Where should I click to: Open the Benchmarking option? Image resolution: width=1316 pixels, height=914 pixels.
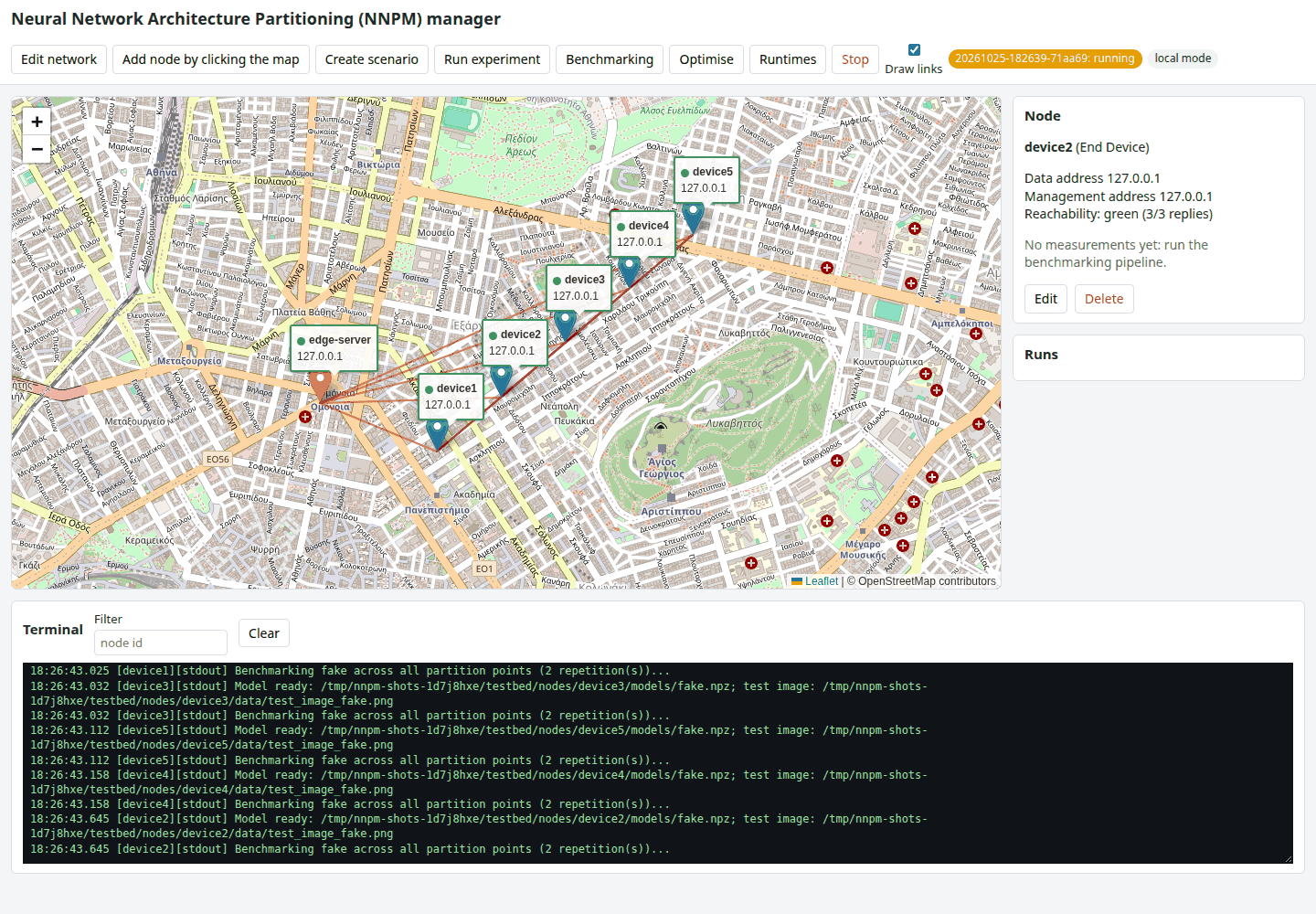(610, 59)
